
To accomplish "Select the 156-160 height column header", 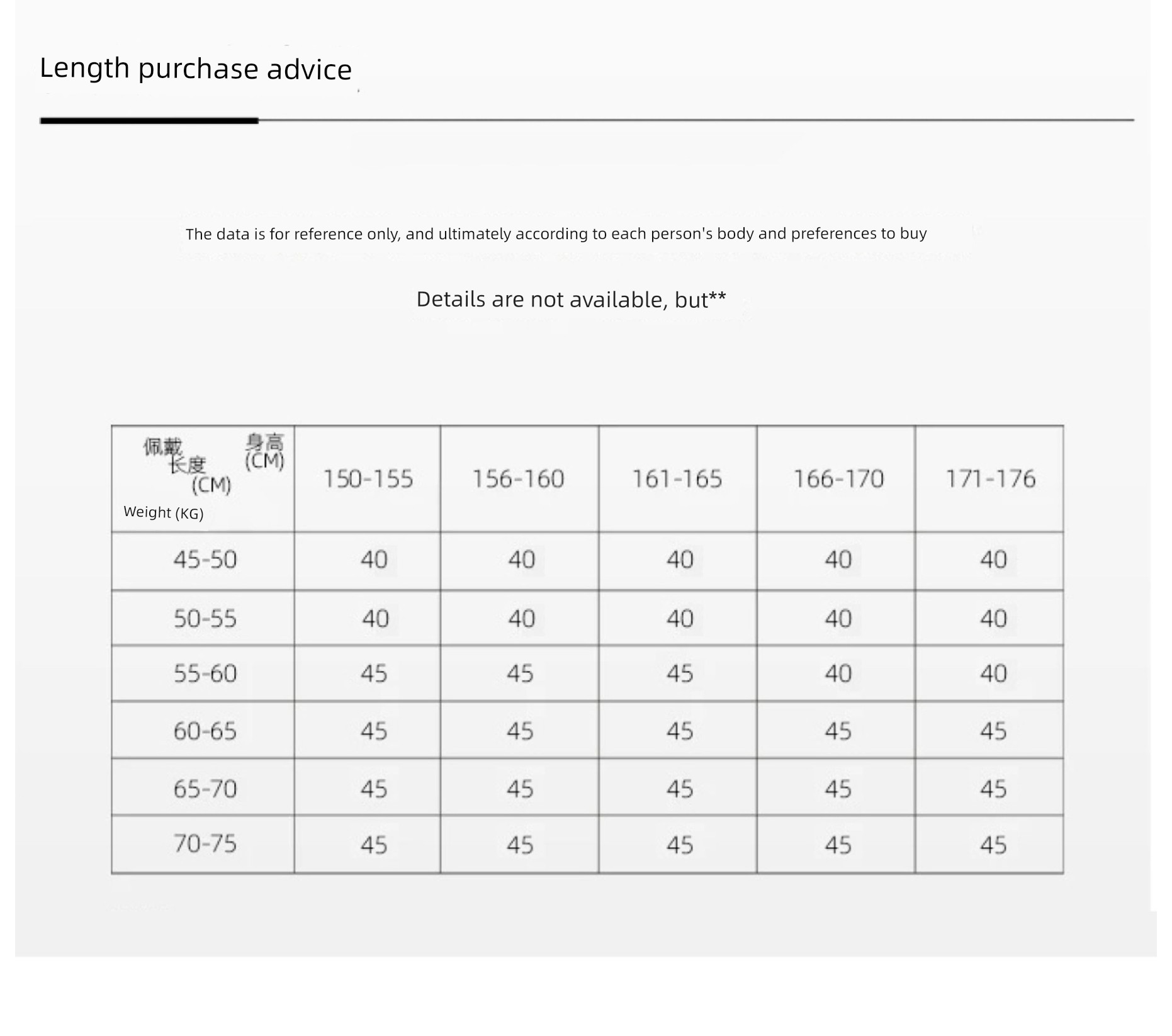I will [519, 479].
